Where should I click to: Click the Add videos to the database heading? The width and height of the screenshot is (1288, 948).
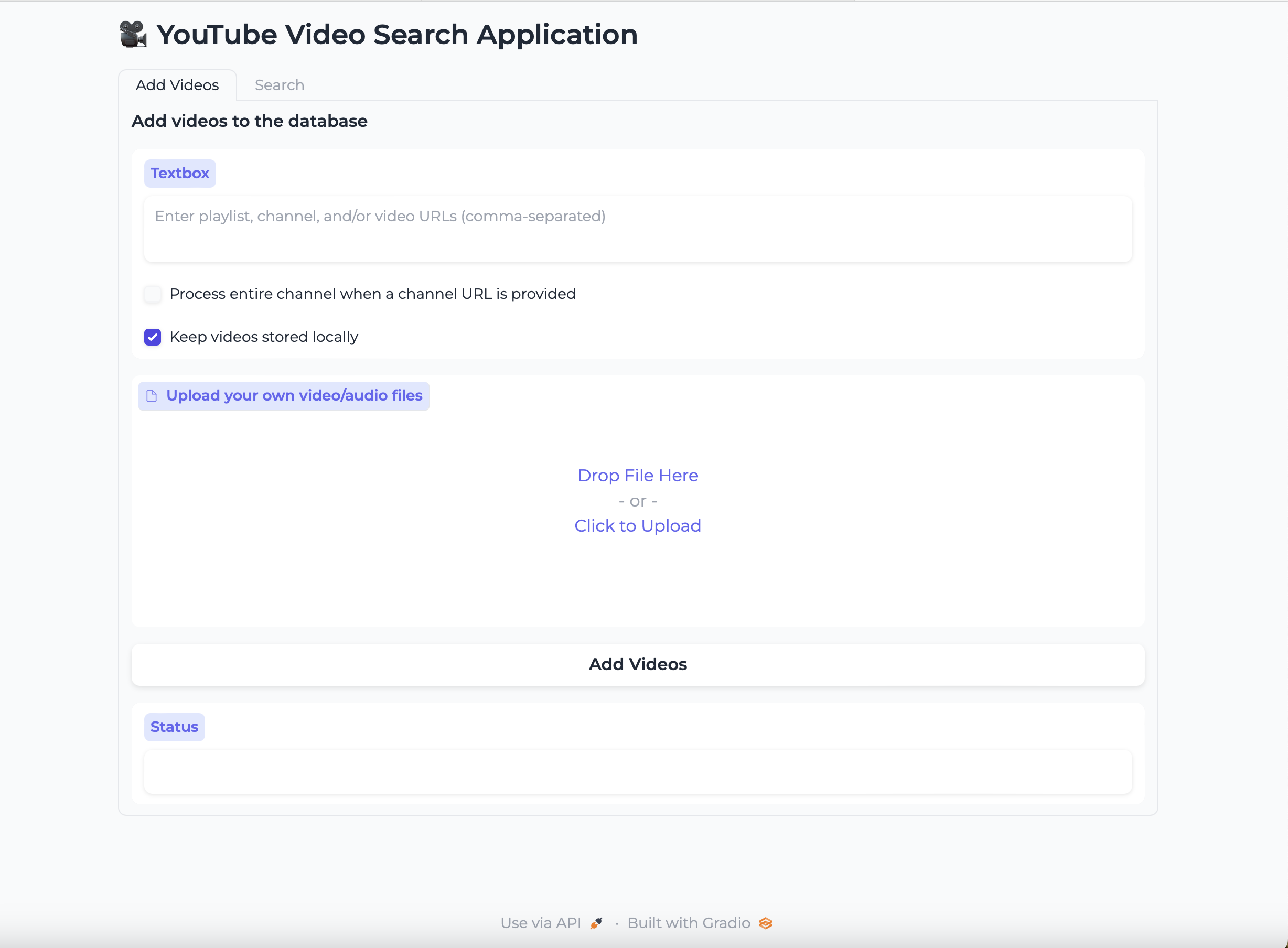[x=249, y=121]
